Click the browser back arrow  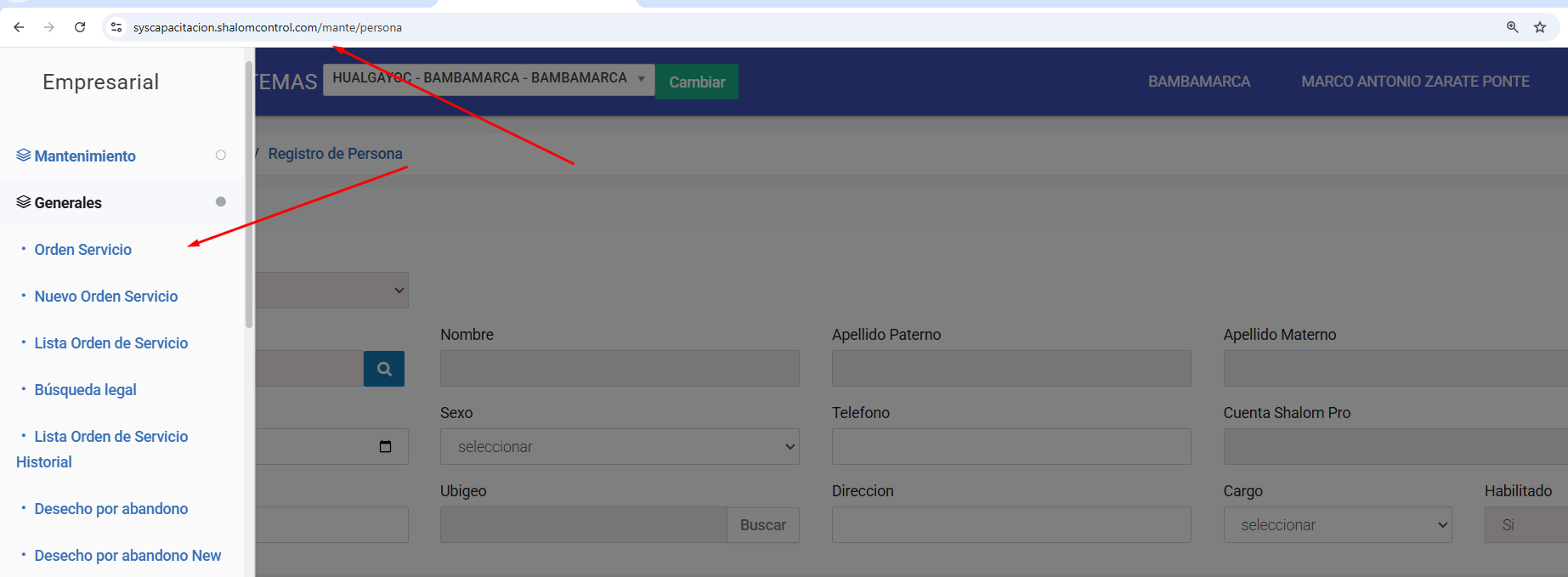click(x=19, y=27)
